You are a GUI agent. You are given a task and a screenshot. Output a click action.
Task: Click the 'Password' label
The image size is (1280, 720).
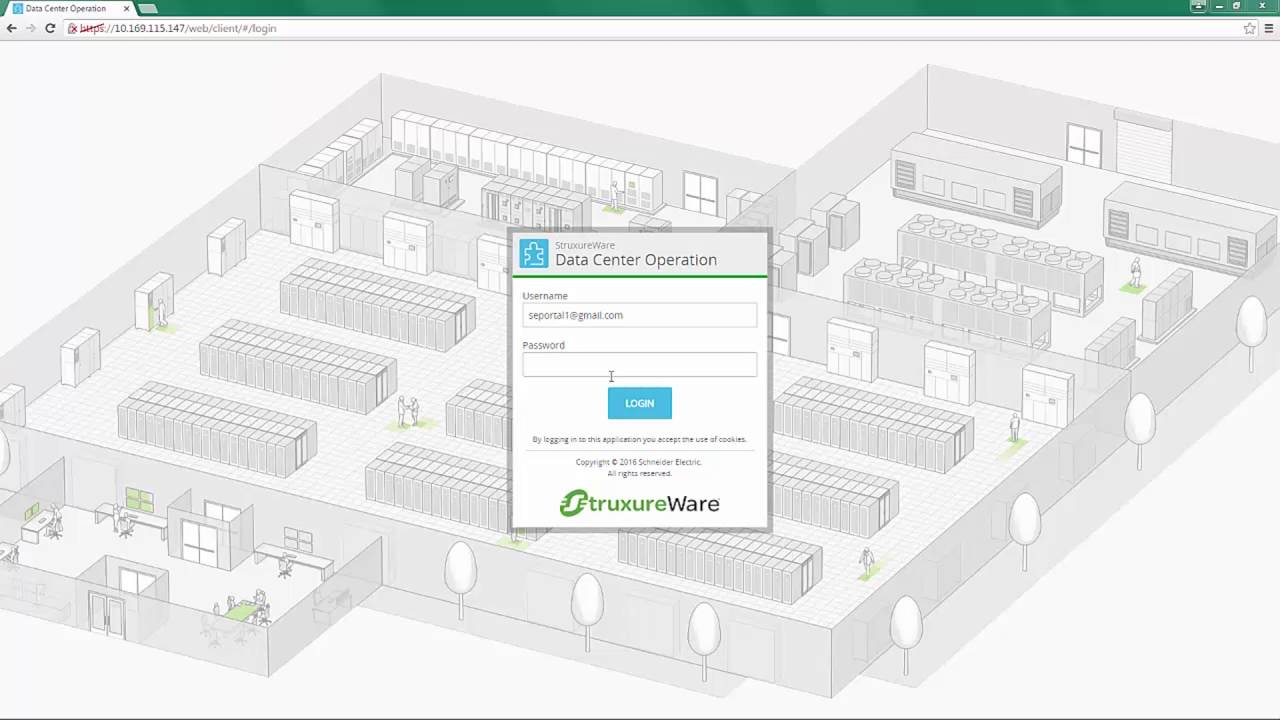543,345
